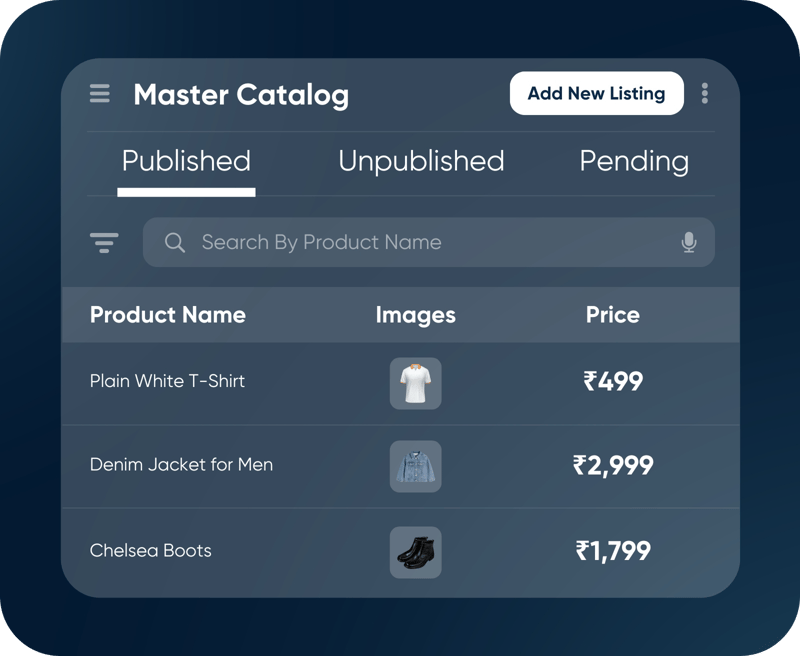The height and width of the screenshot is (656, 800).
Task: Activate voice search microphone icon
Action: [x=688, y=242]
